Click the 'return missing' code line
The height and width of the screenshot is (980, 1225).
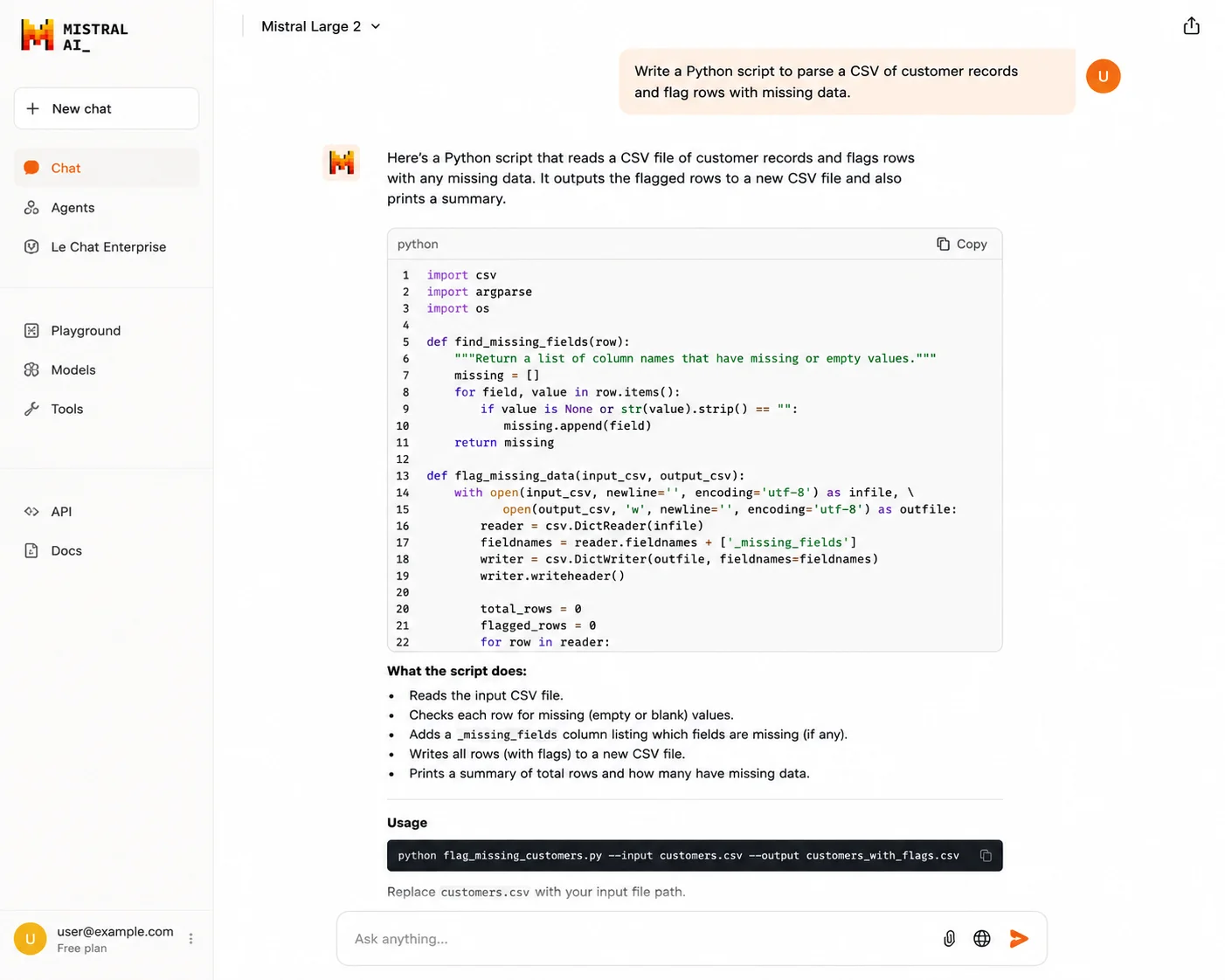coord(504,442)
